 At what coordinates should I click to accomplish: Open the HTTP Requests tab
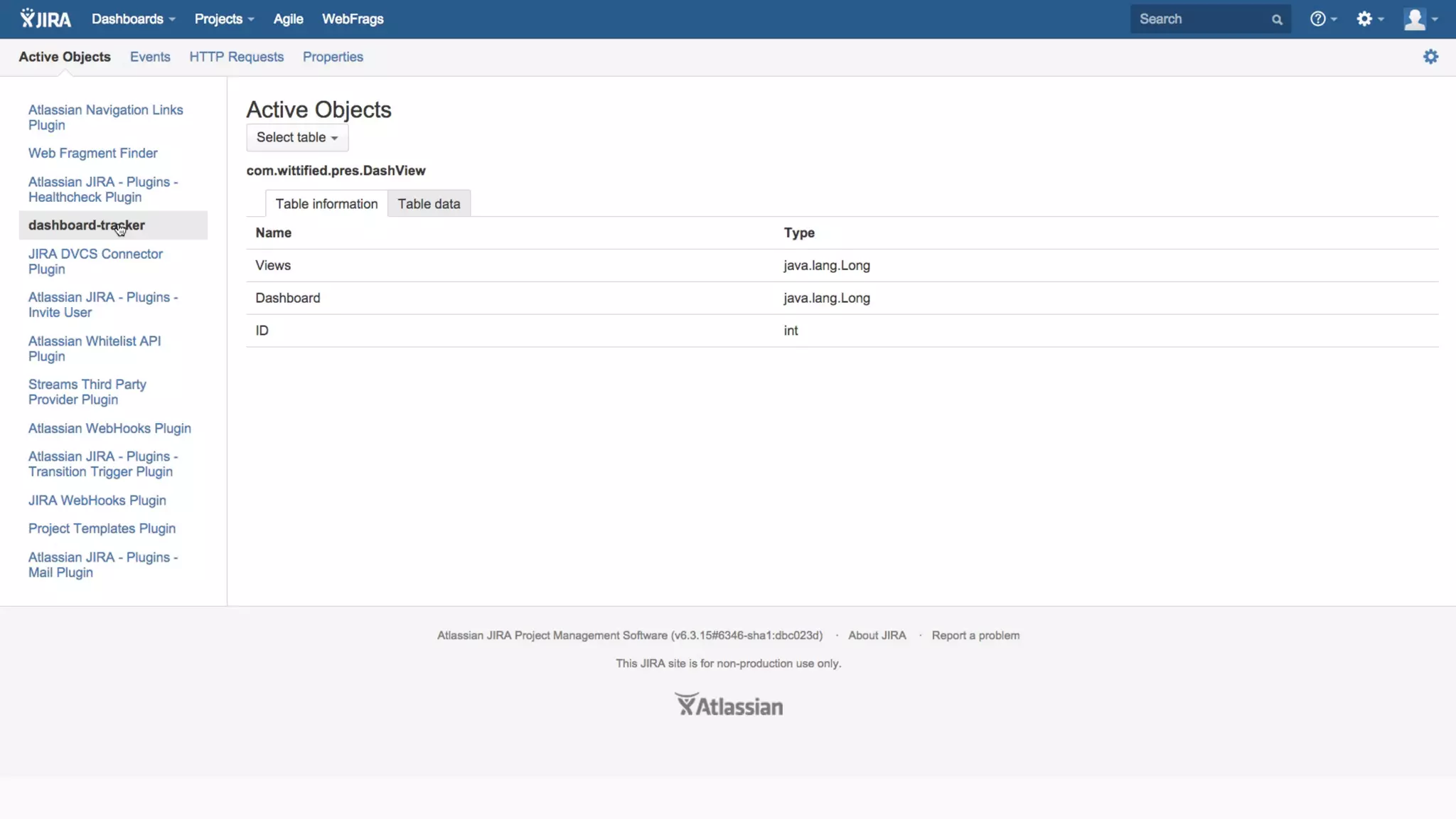pyautogui.click(x=236, y=57)
